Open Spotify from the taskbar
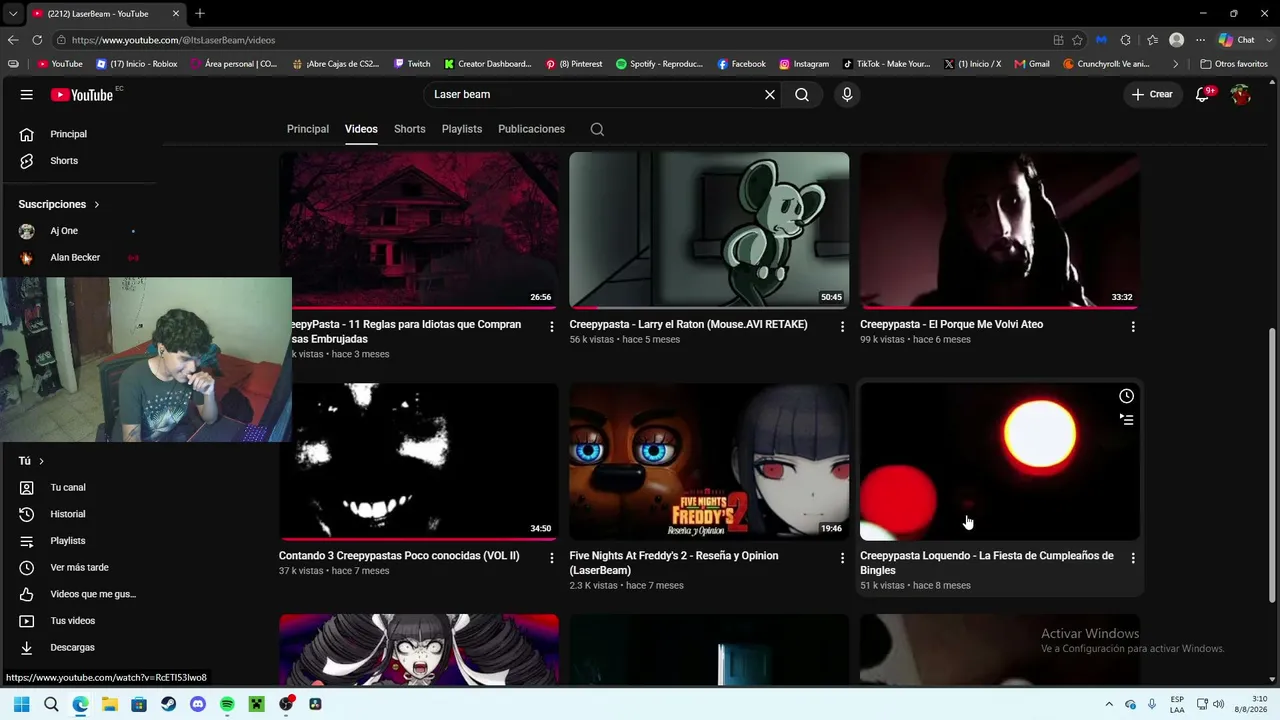1280x720 pixels. [x=227, y=704]
